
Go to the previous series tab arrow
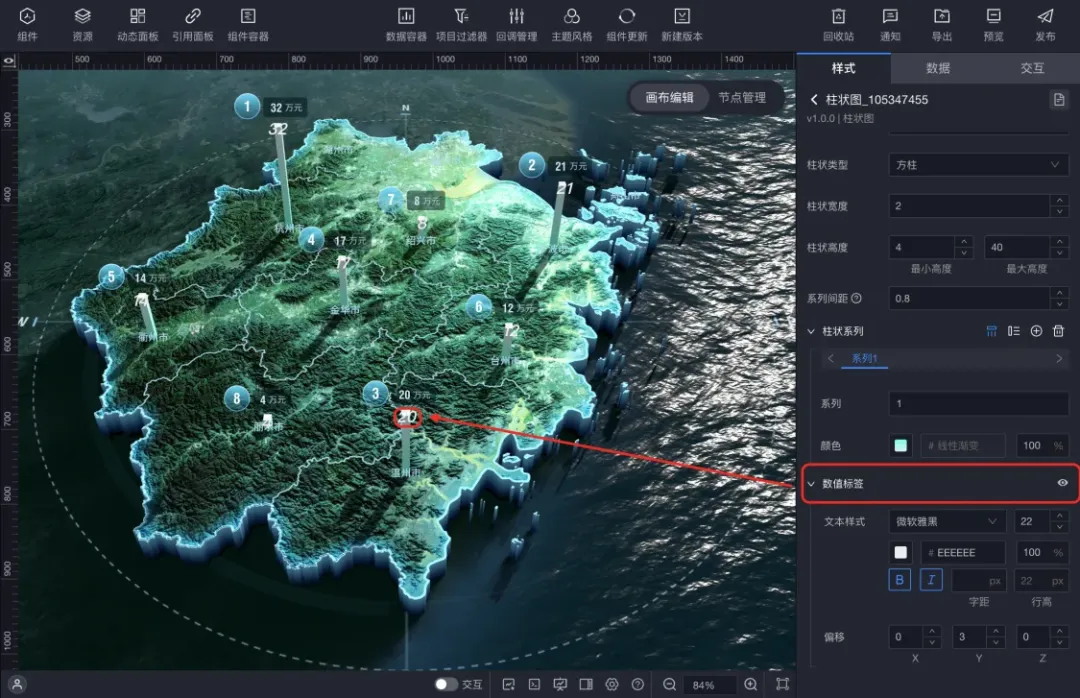(x=831, y=358)
